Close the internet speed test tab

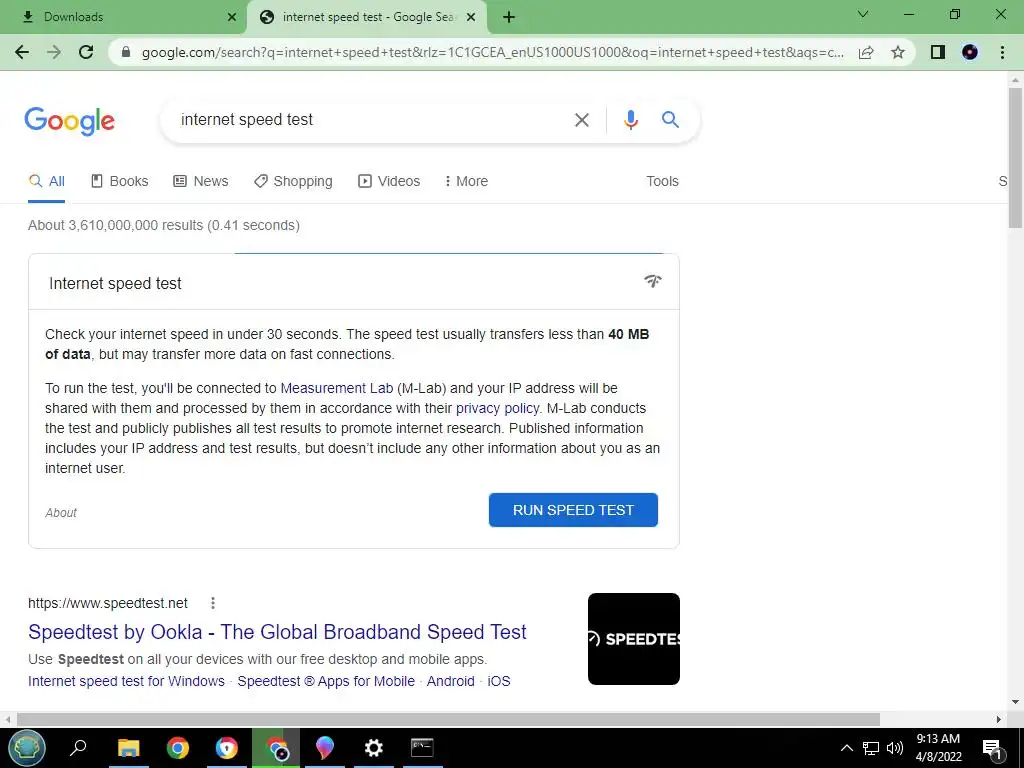point(471,17)
